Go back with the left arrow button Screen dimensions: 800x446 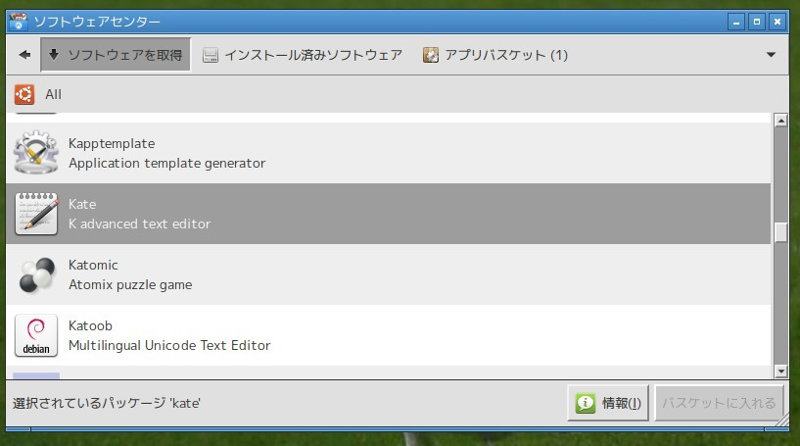click(24, 55)
